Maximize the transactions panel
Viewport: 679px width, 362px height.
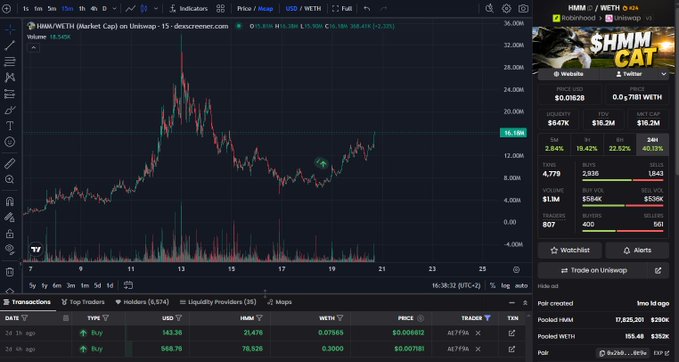click(525, 303)
